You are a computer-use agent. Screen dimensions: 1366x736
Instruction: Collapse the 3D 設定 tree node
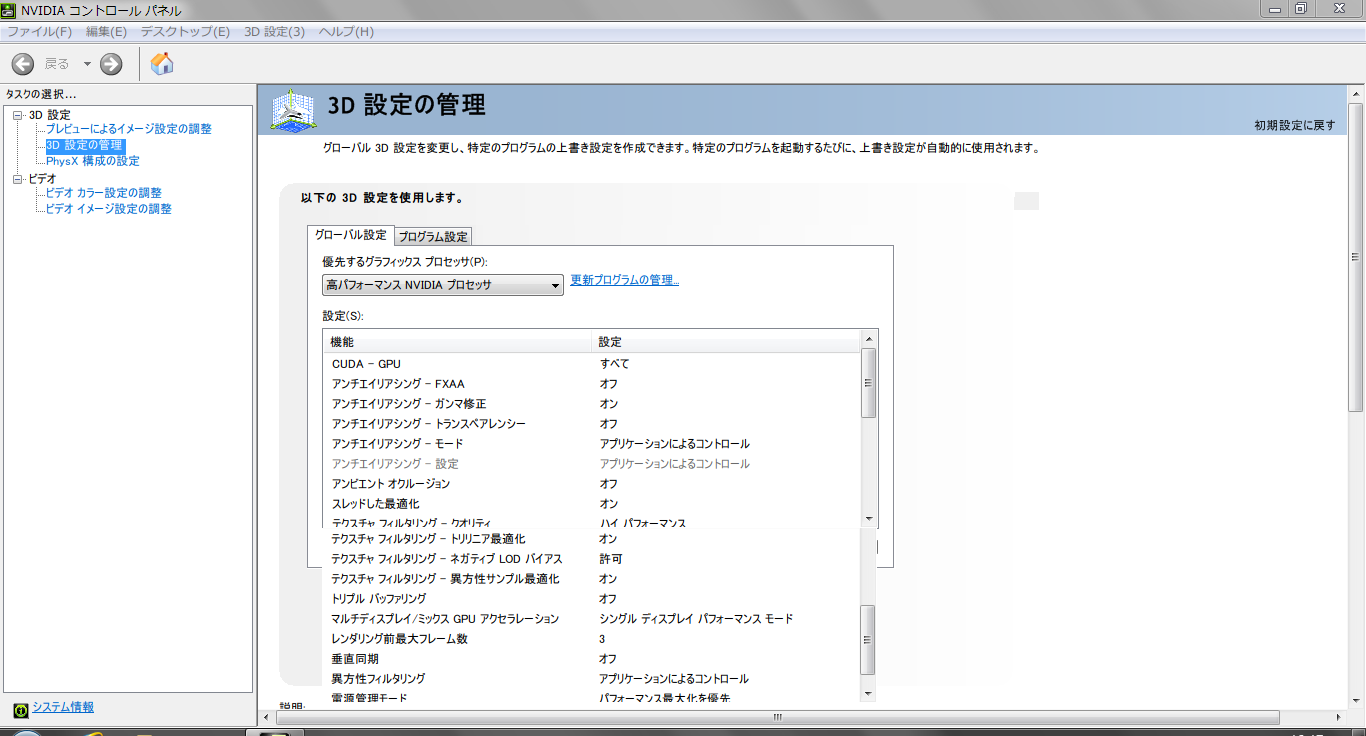(17, 115)
